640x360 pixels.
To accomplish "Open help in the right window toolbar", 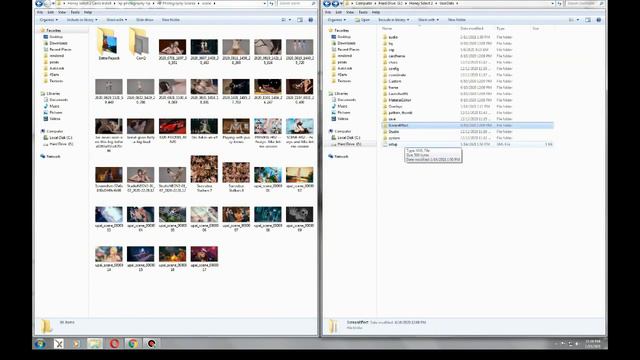I will point(599,20).
